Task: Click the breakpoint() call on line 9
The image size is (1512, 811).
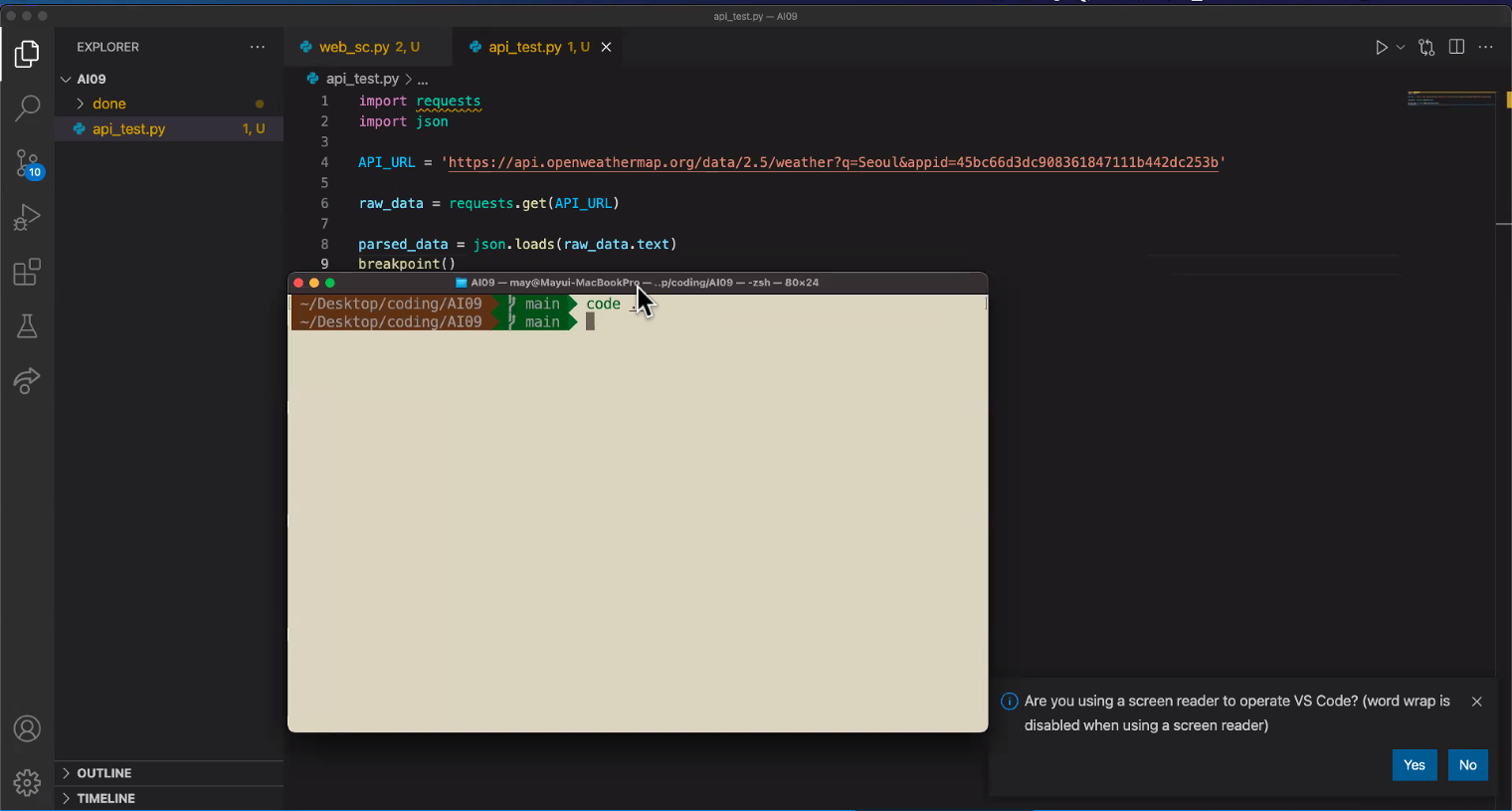Action: click(x=407, y=264)
